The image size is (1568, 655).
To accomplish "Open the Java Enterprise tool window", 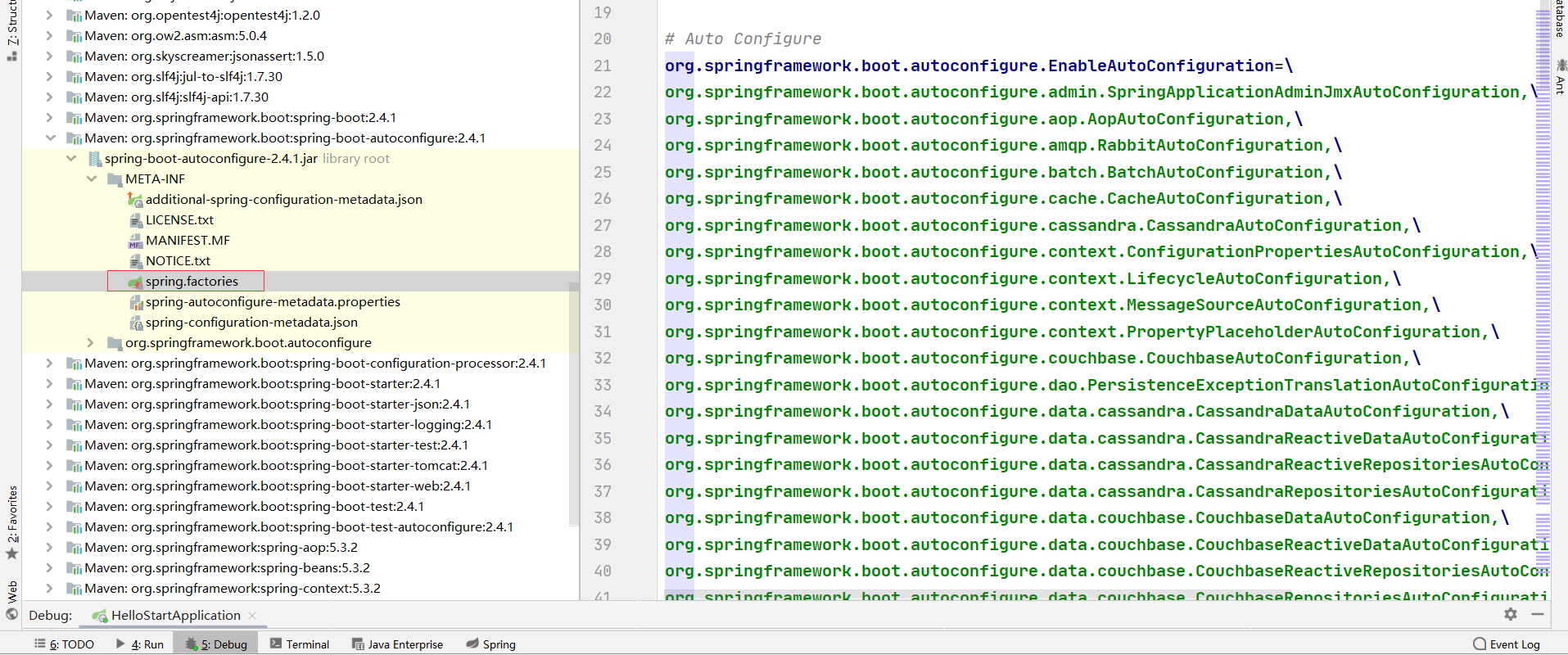I will click(x=397, y=644).
